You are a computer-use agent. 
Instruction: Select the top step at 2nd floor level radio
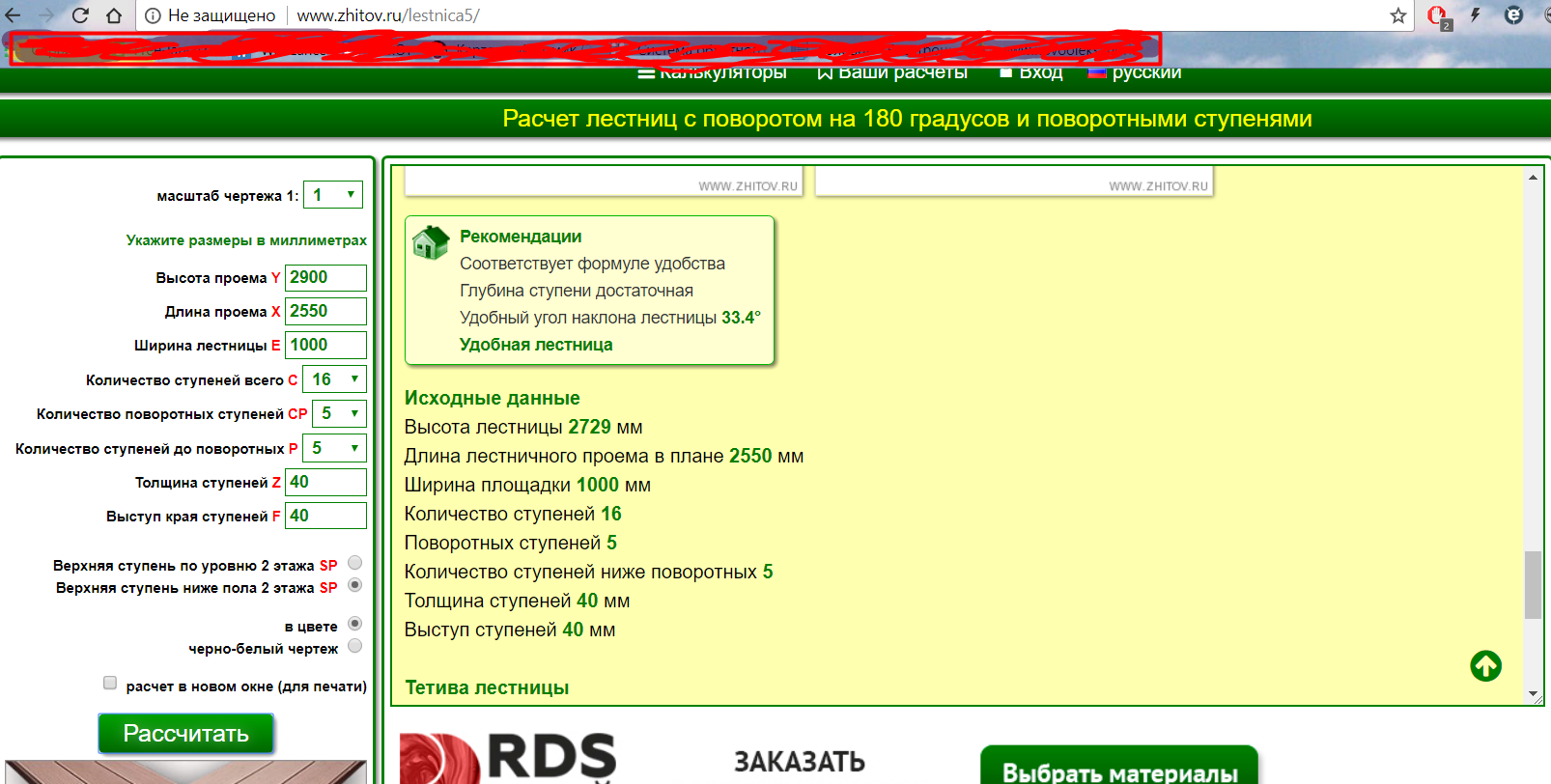pos(354,563)
